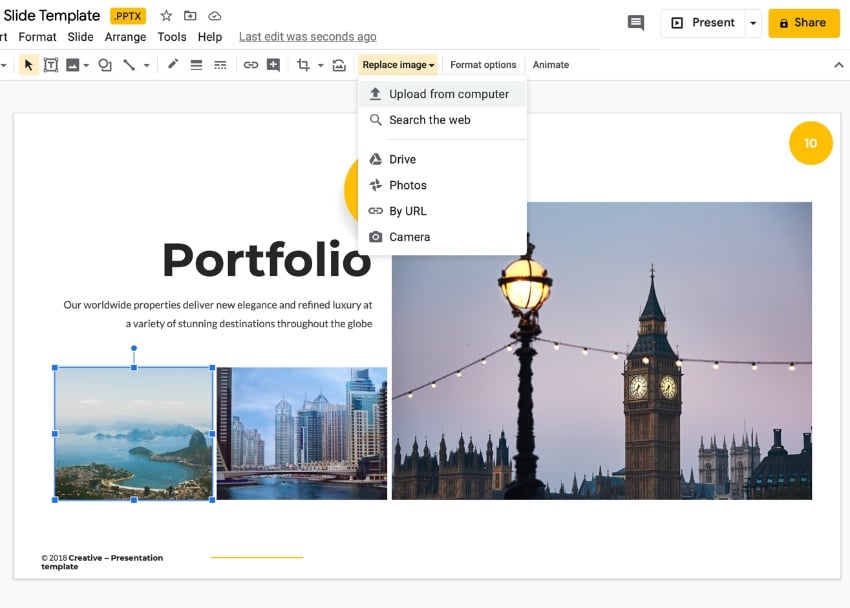Open the Arrange menu

124,37
